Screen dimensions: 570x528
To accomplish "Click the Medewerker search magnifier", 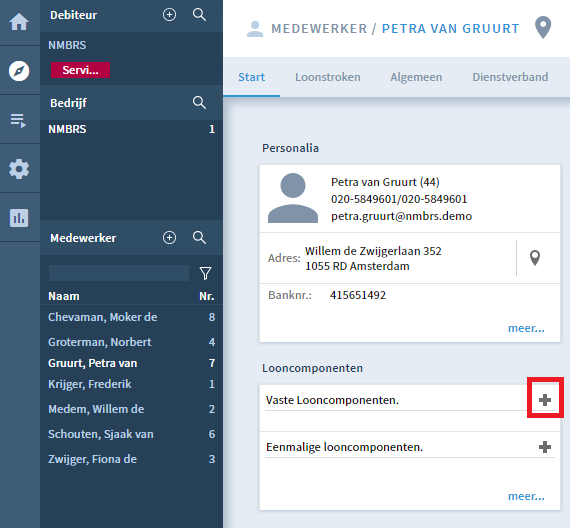I will (199, 237).
